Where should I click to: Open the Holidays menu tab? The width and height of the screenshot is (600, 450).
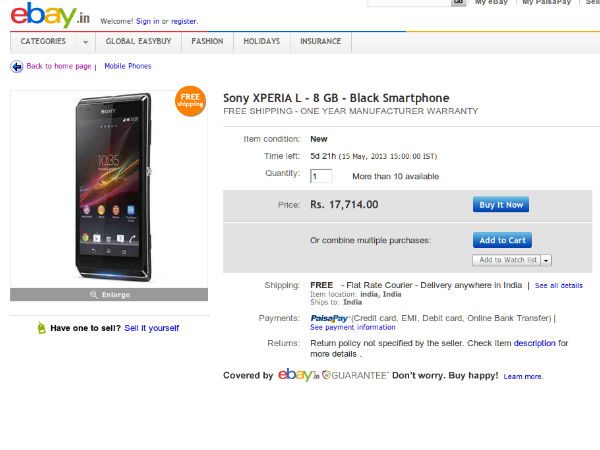262,42
